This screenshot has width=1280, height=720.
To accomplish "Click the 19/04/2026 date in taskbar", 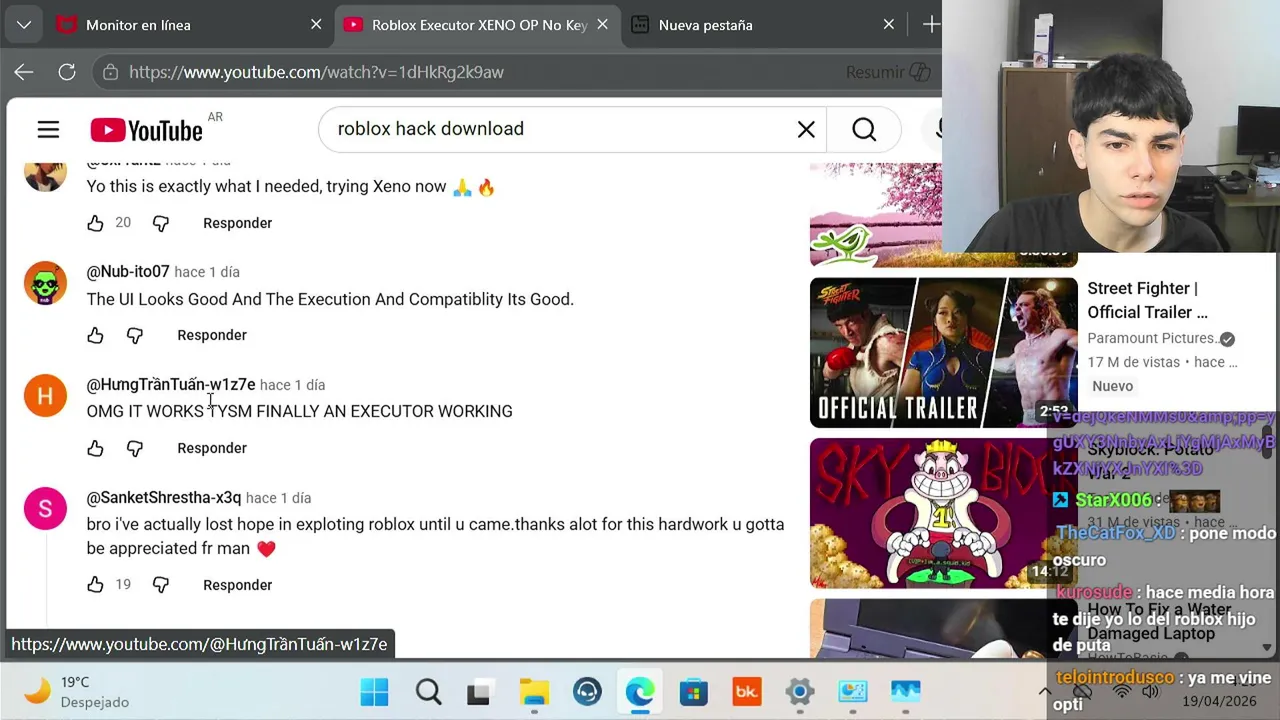I will [1219, 702].
